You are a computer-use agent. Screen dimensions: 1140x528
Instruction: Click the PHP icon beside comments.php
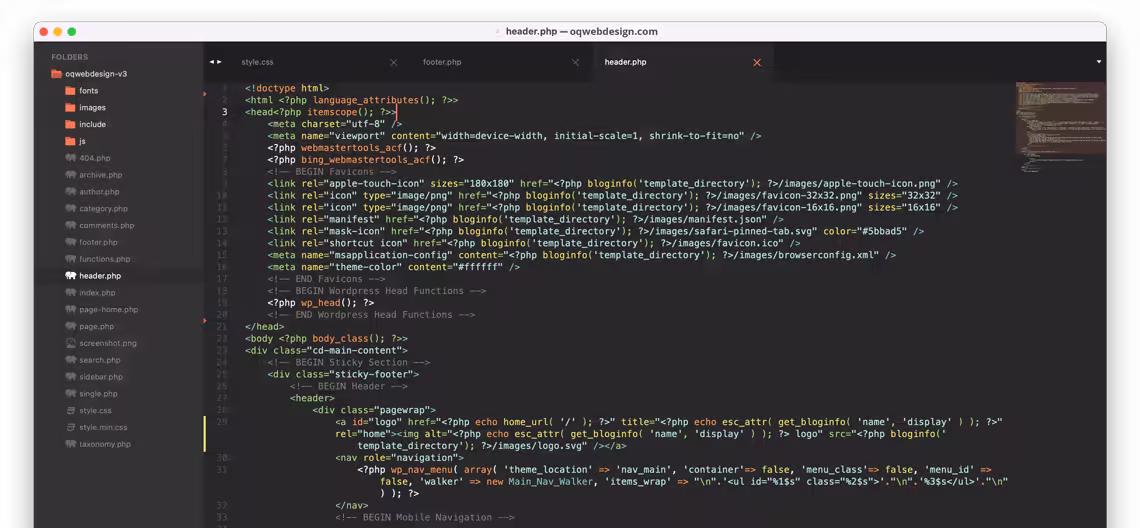click(71, 225)
